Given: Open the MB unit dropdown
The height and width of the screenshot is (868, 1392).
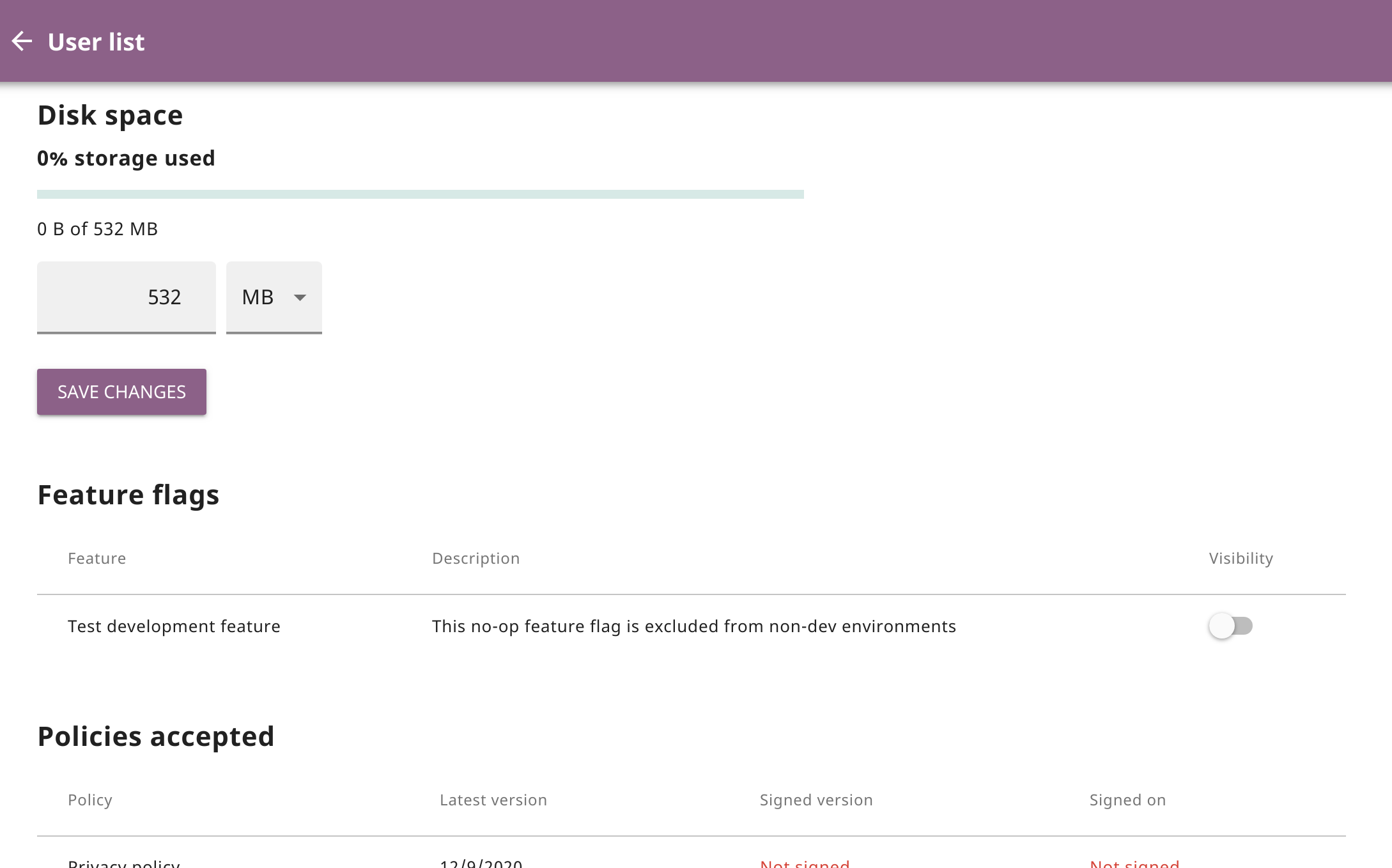Looking at the screenshot, I should 274,297.
